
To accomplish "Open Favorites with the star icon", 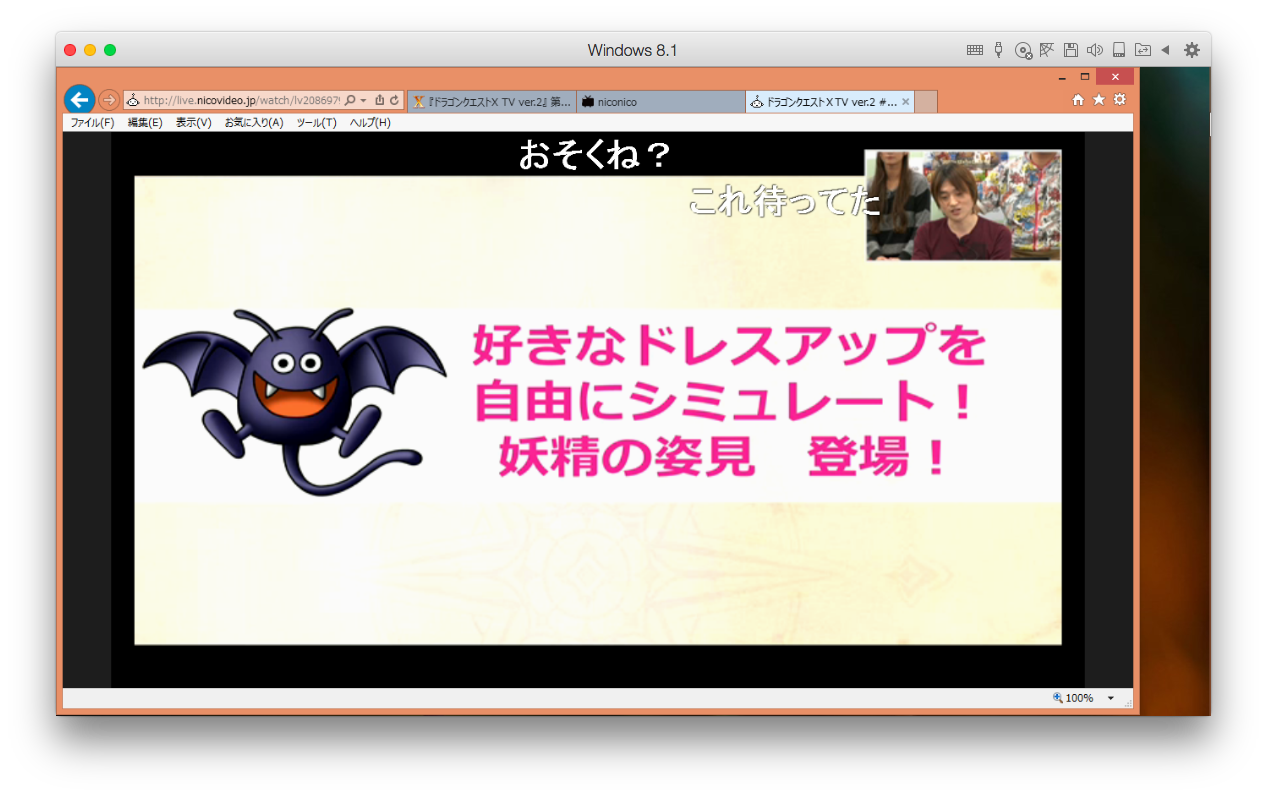I will (1099, 100).
